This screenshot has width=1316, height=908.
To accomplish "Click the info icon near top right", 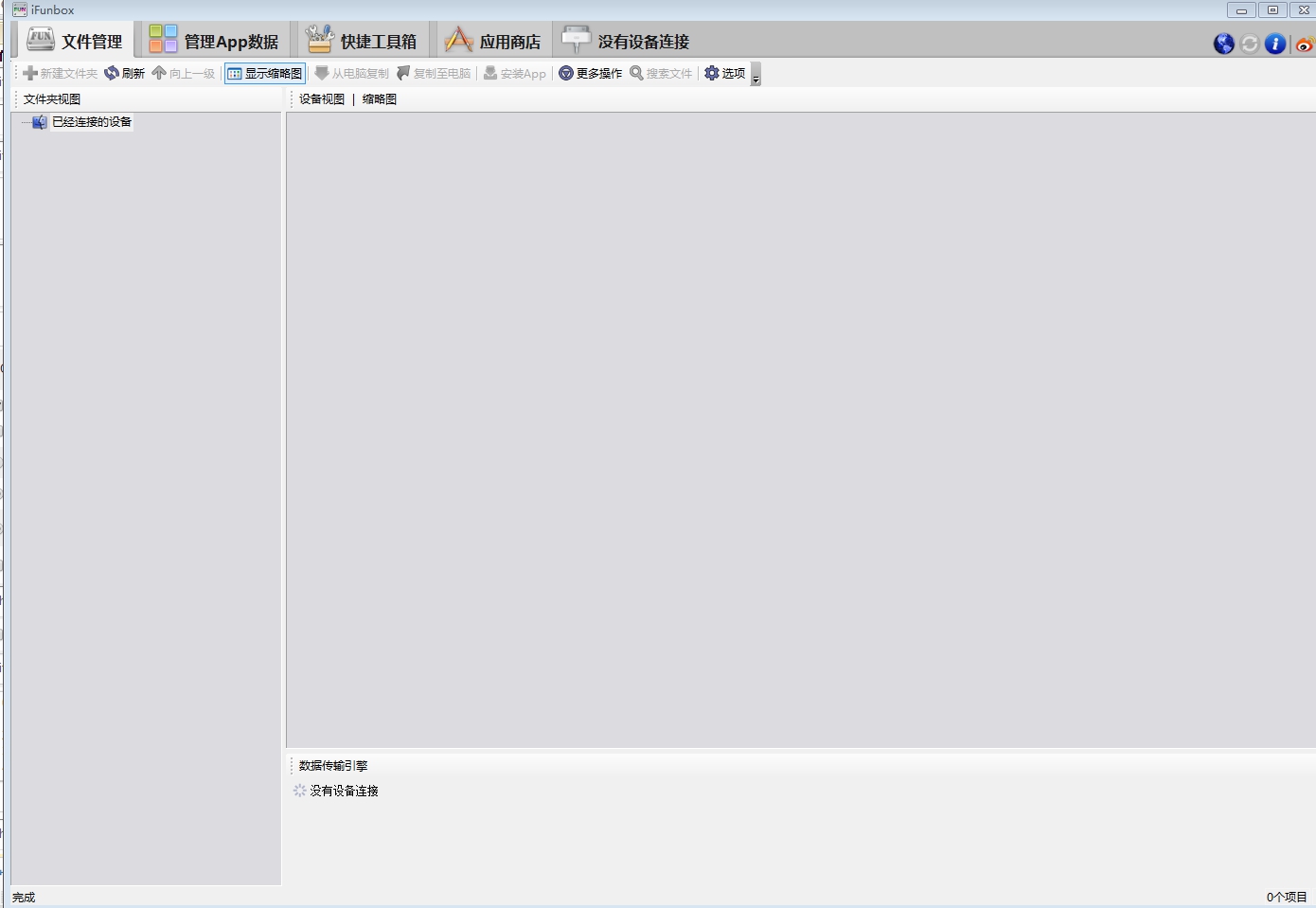I will point(1275,44).
